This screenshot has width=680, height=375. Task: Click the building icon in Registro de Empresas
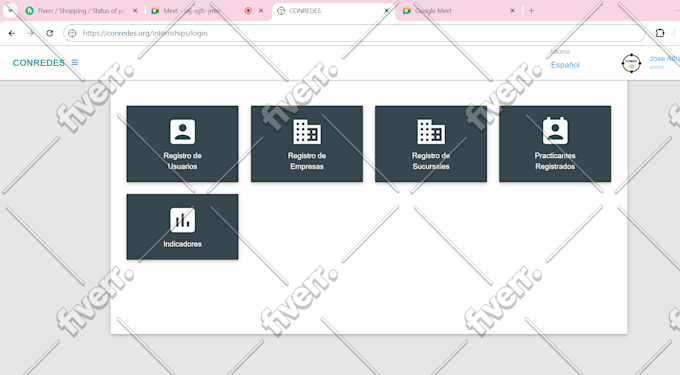[307, 131]
